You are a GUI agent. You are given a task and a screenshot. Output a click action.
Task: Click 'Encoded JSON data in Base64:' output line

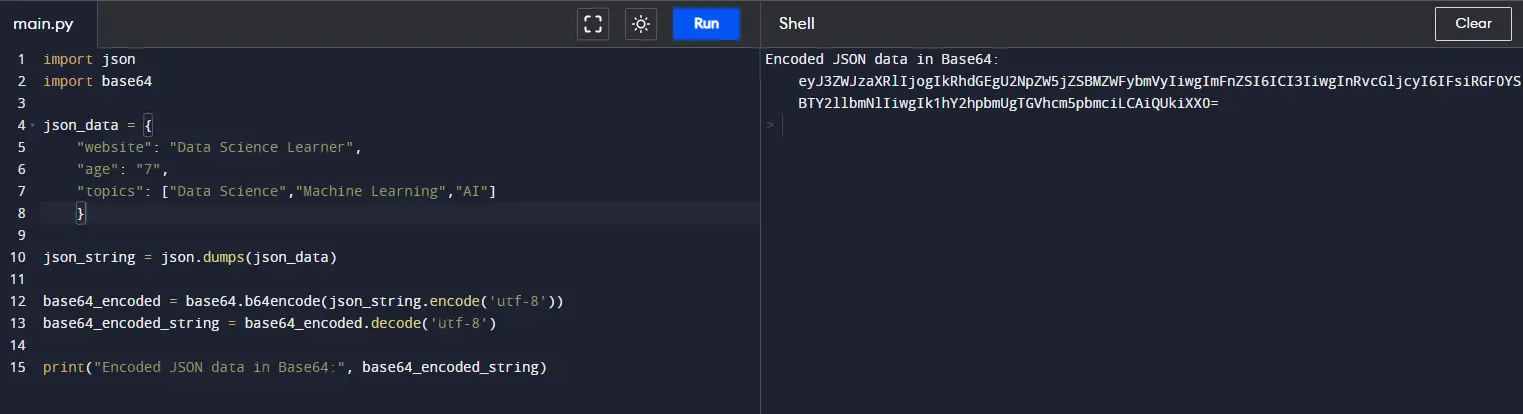(x=882, y=60)
